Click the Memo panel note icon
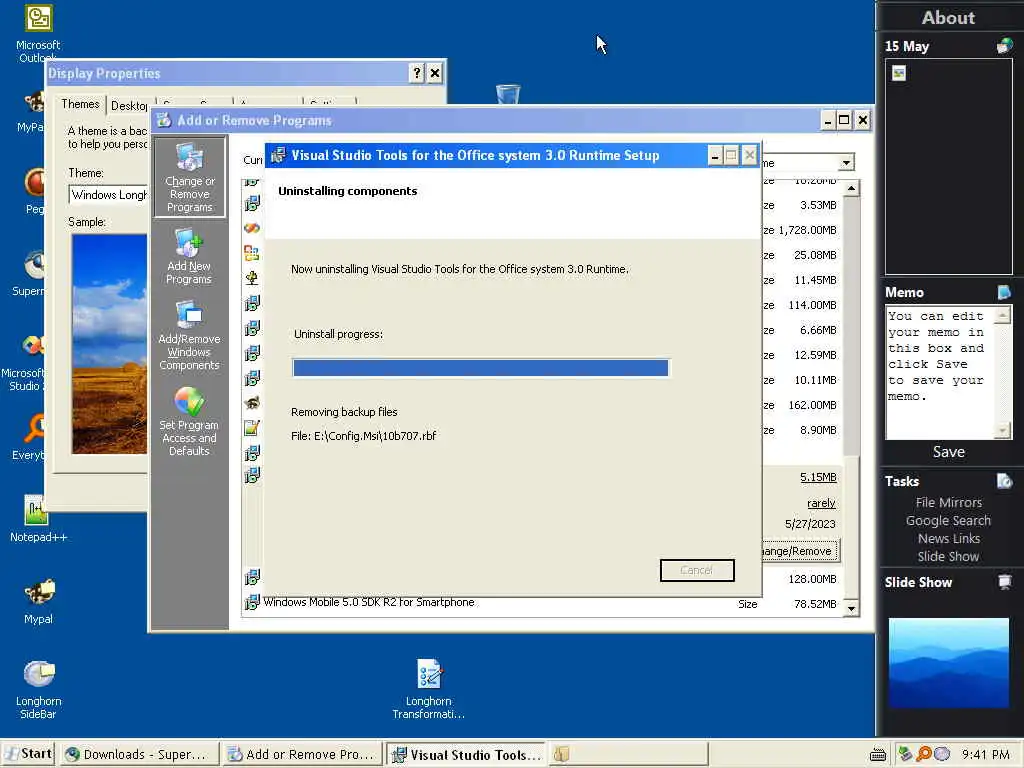The width and height of the screenshot is (1024, 768). coord(1004,292)
